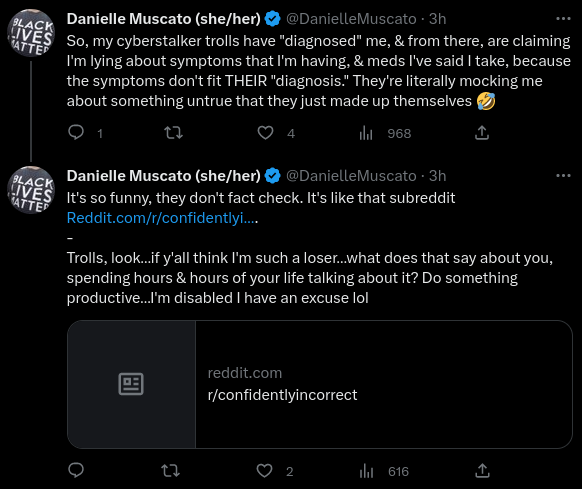This screenshot has width=582, height=489.
Task: Retweet the first tweet
Action: tap(173, 133)
